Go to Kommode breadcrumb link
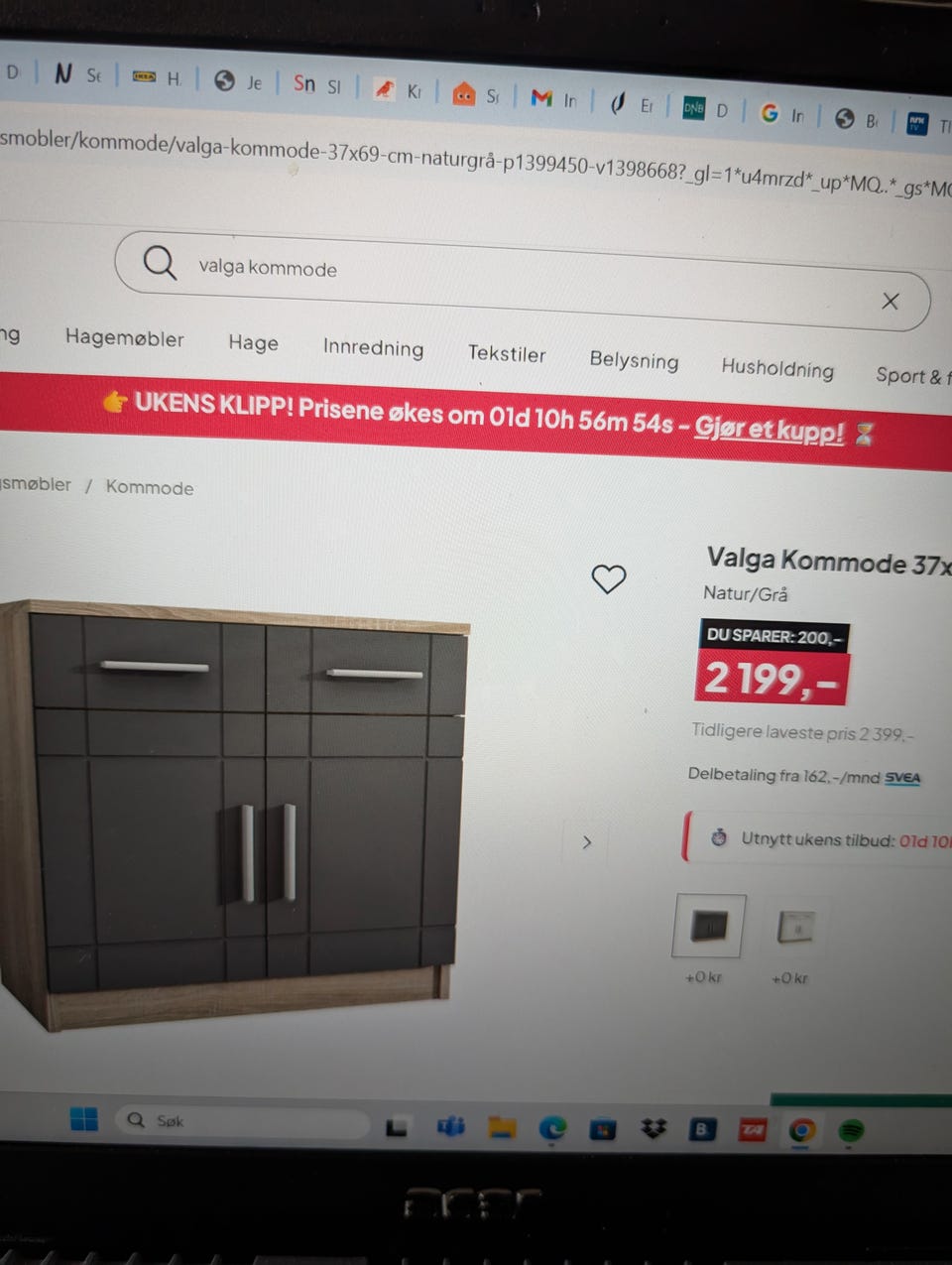 (x=150, y=487)
